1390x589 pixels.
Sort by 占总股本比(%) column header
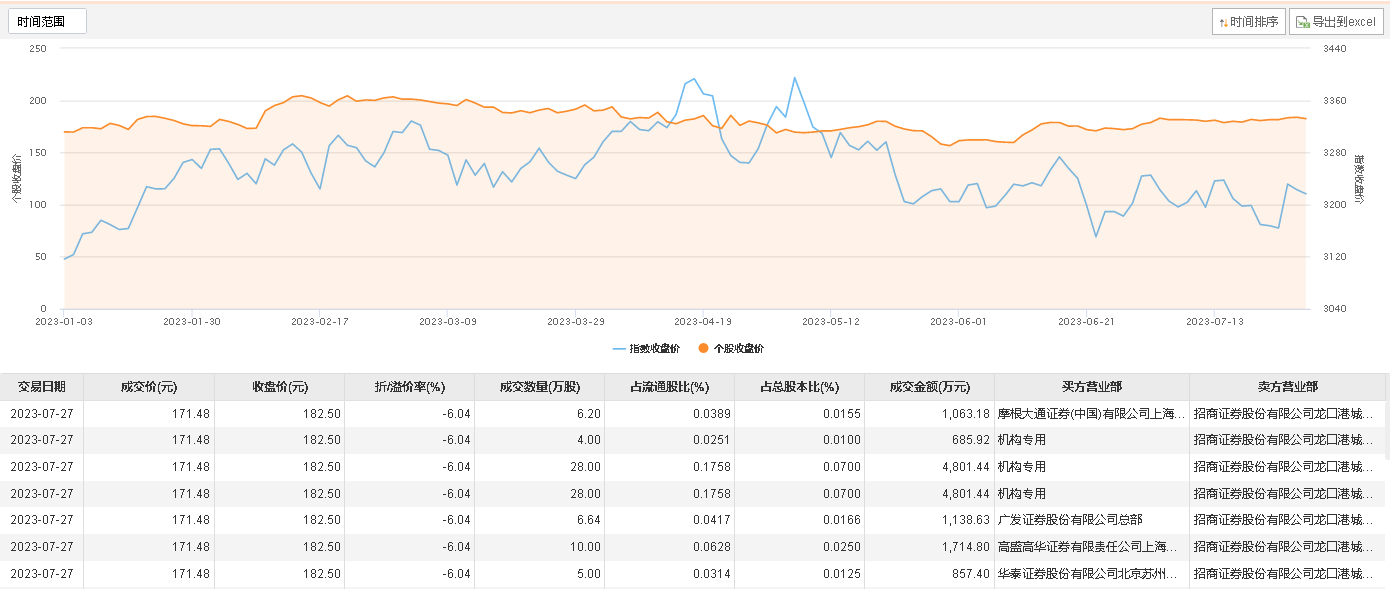tap(800, 387)
